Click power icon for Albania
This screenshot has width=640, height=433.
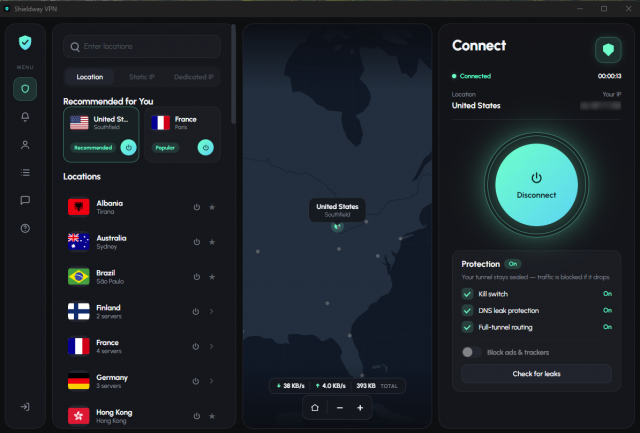(x=196, y=207)
